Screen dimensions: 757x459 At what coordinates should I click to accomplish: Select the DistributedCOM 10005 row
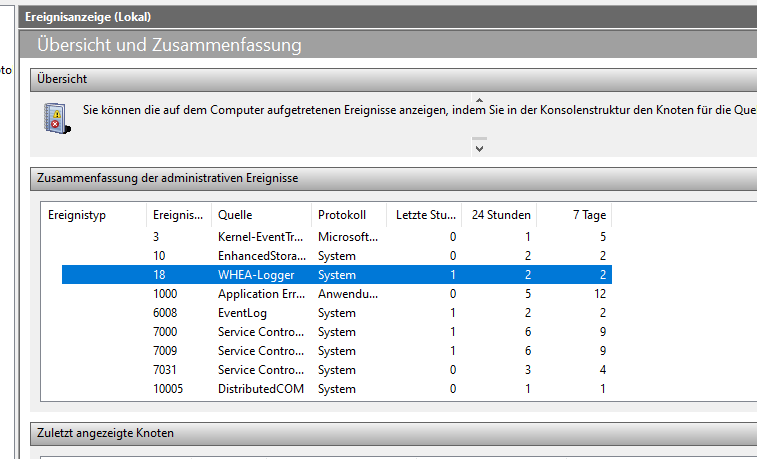tap(336, 389)
